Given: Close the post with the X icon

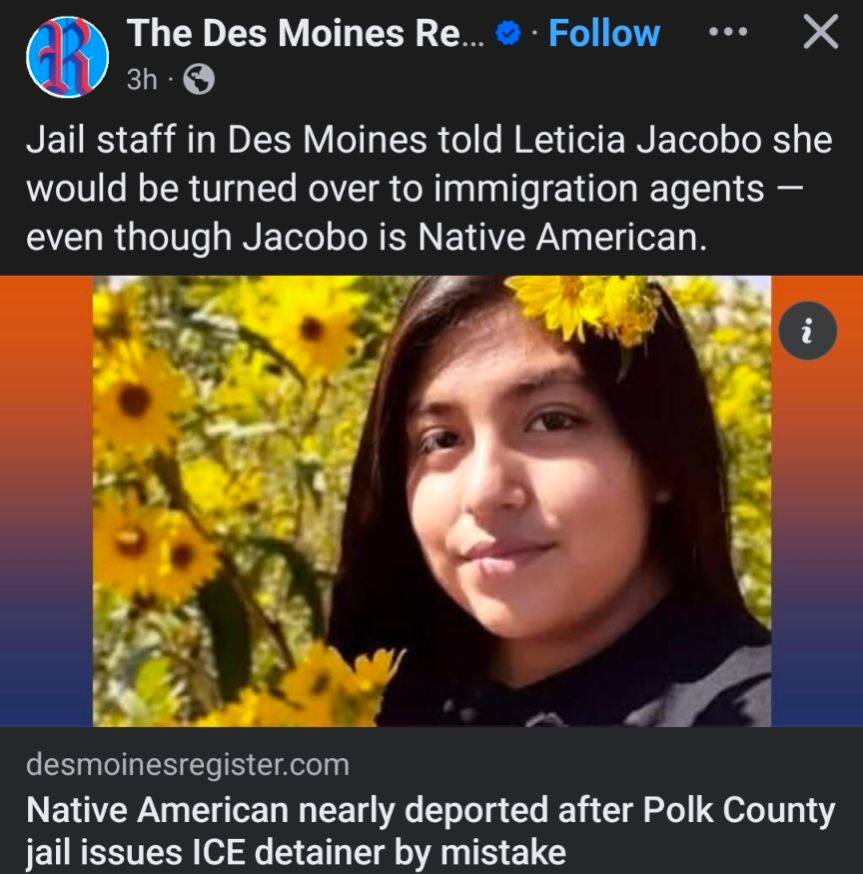Looking at the screenshot, I should click(x=820, y=32).
